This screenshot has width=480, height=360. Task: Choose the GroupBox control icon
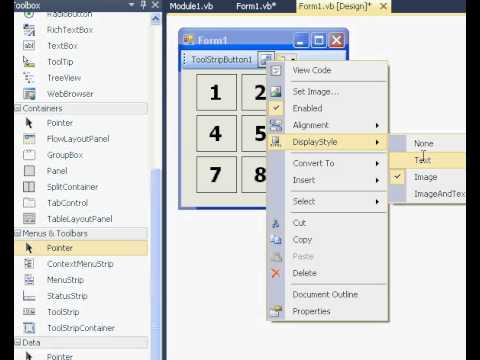(29, 155)
